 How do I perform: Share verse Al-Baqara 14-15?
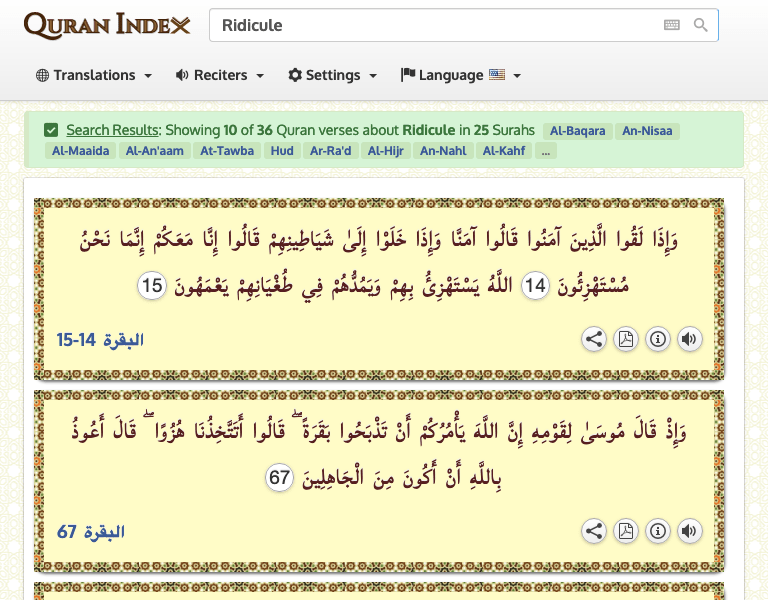(594, 339)
